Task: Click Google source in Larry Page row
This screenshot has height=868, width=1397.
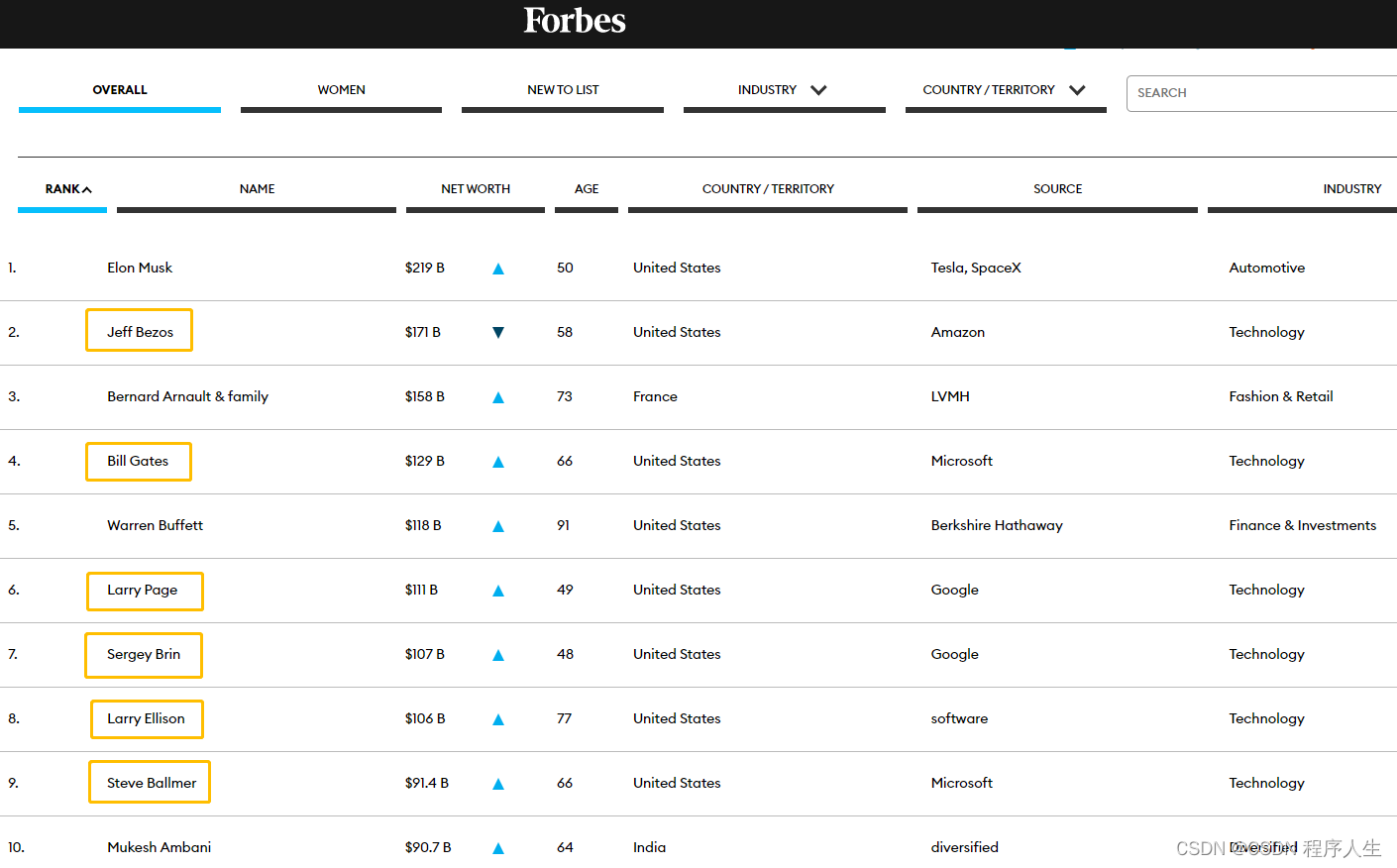Action: click(x=954, y=590)
